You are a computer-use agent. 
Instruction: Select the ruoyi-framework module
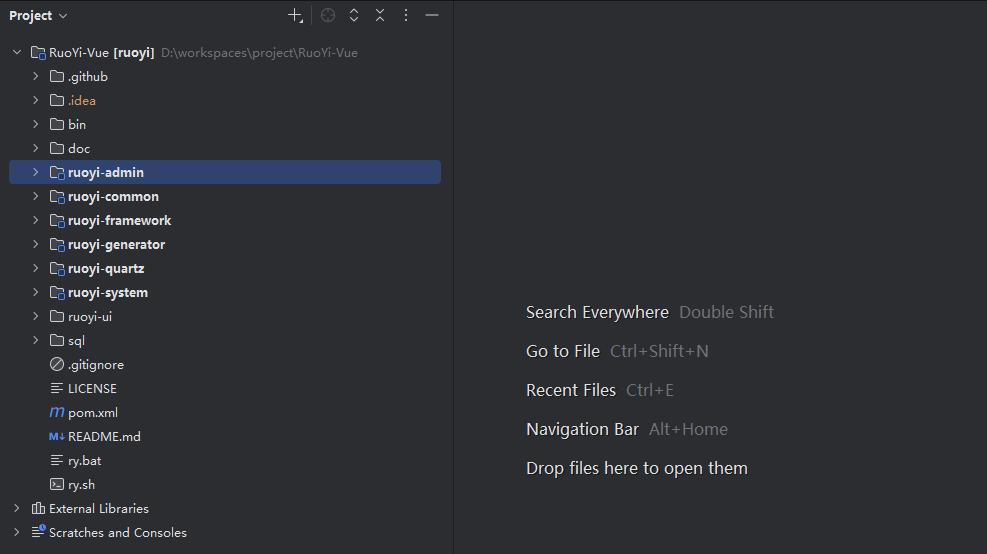coord(119,220)
